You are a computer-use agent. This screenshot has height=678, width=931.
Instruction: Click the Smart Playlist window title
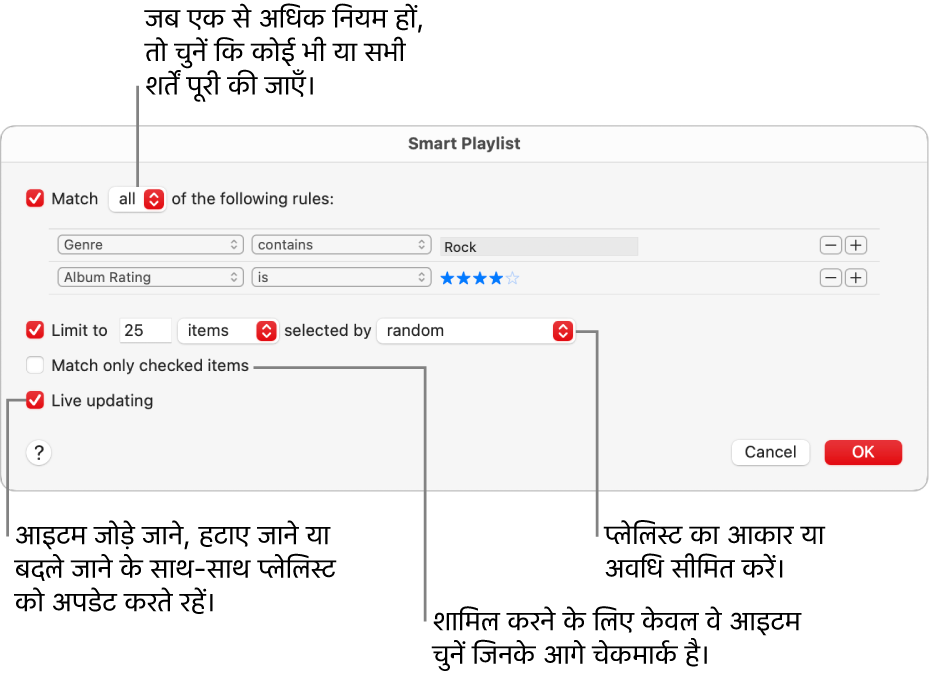click(464, 144)
